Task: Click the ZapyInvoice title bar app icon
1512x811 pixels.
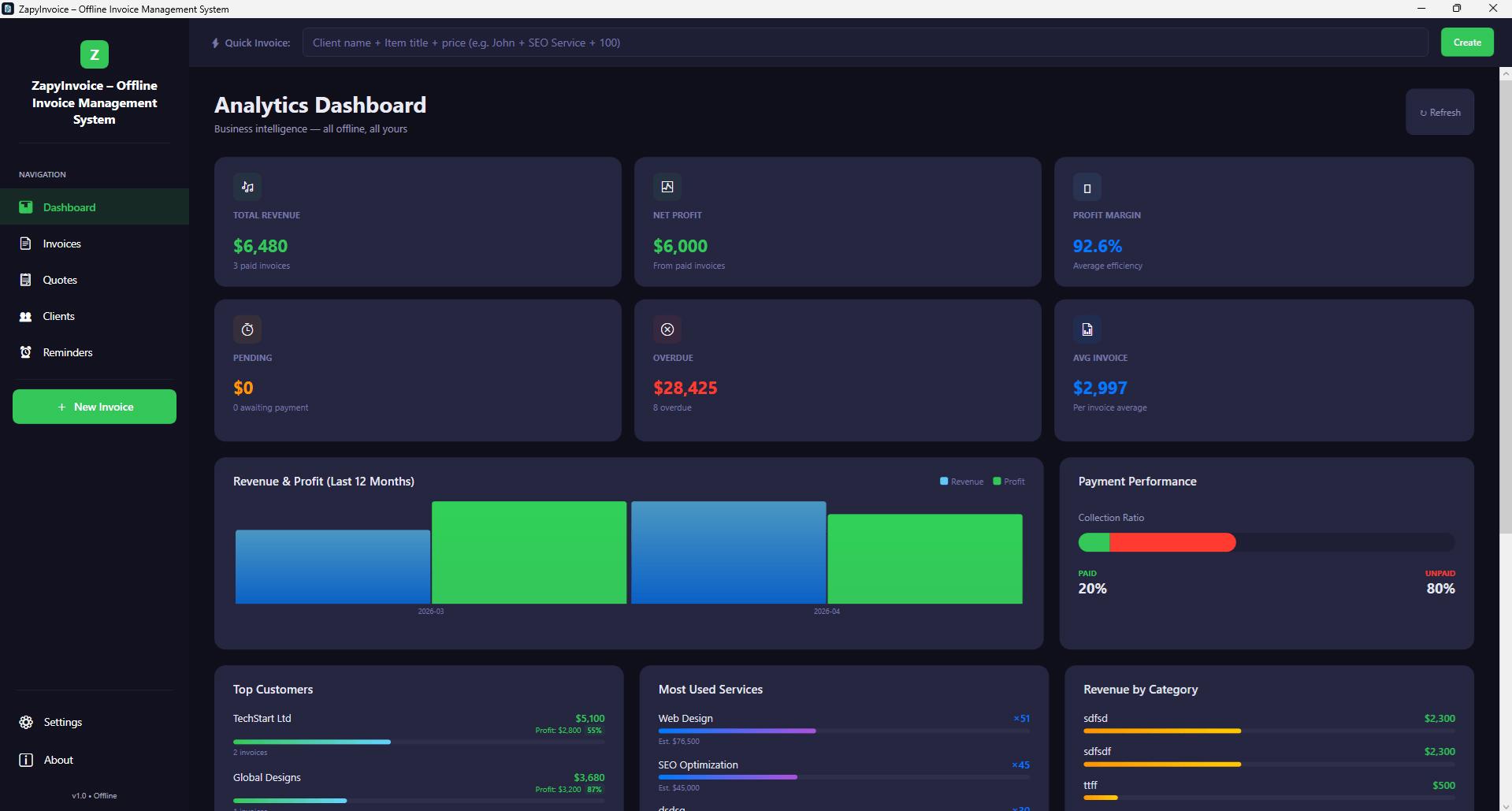Action: tap(8, 9)
